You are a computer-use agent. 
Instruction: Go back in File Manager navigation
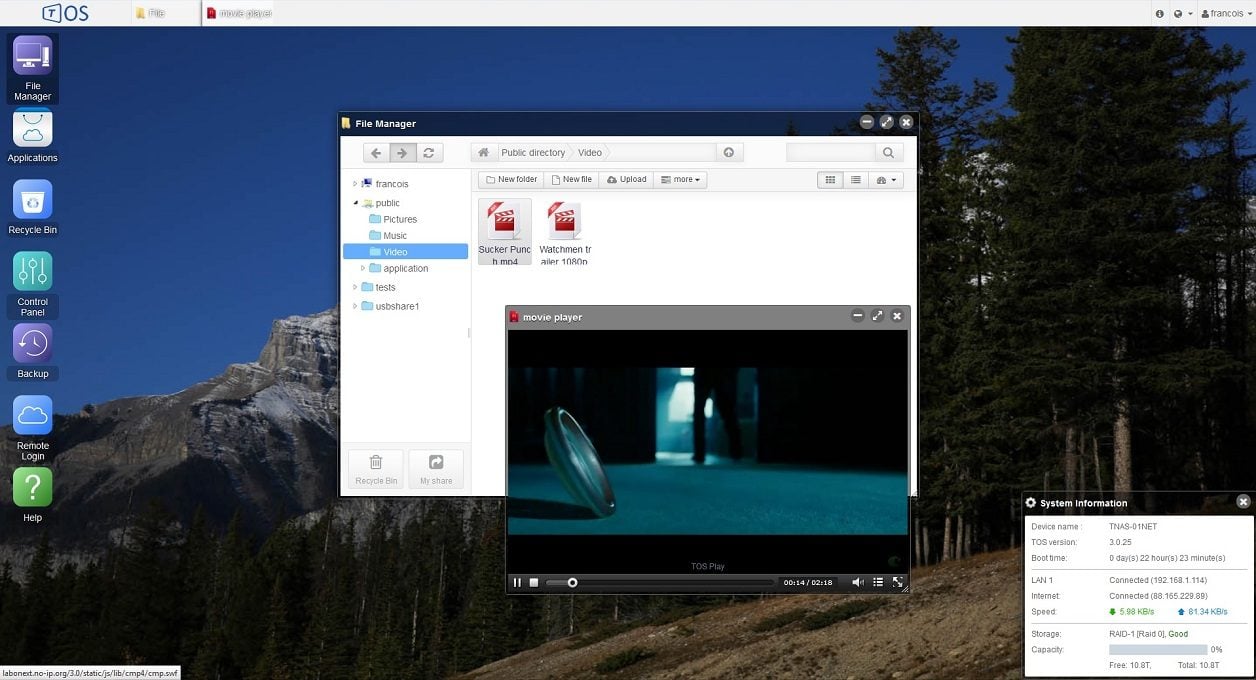376,153
